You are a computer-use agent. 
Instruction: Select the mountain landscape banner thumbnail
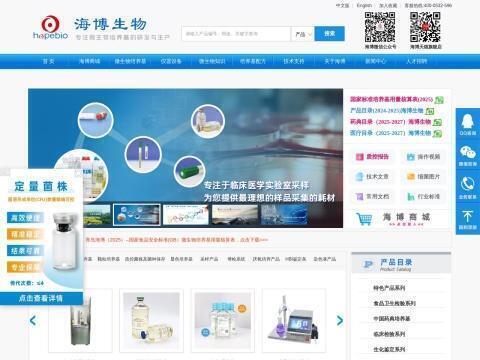235,215
